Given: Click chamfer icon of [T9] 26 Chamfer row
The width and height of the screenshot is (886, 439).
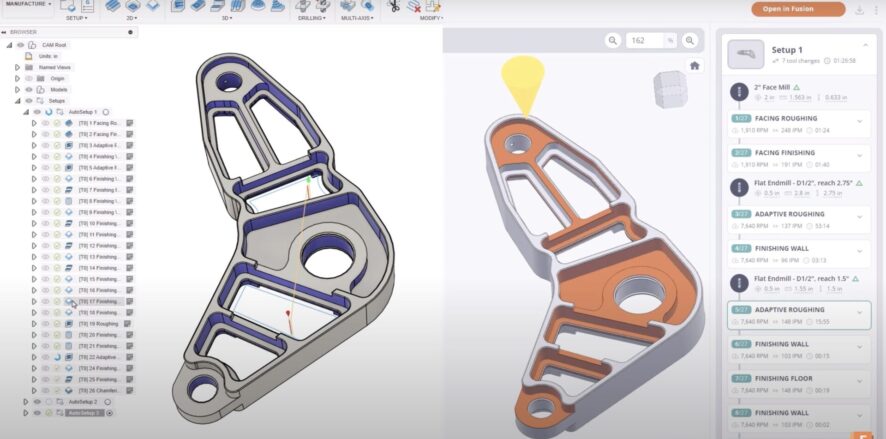Looking at the screenshot, I should coord(68,390).
